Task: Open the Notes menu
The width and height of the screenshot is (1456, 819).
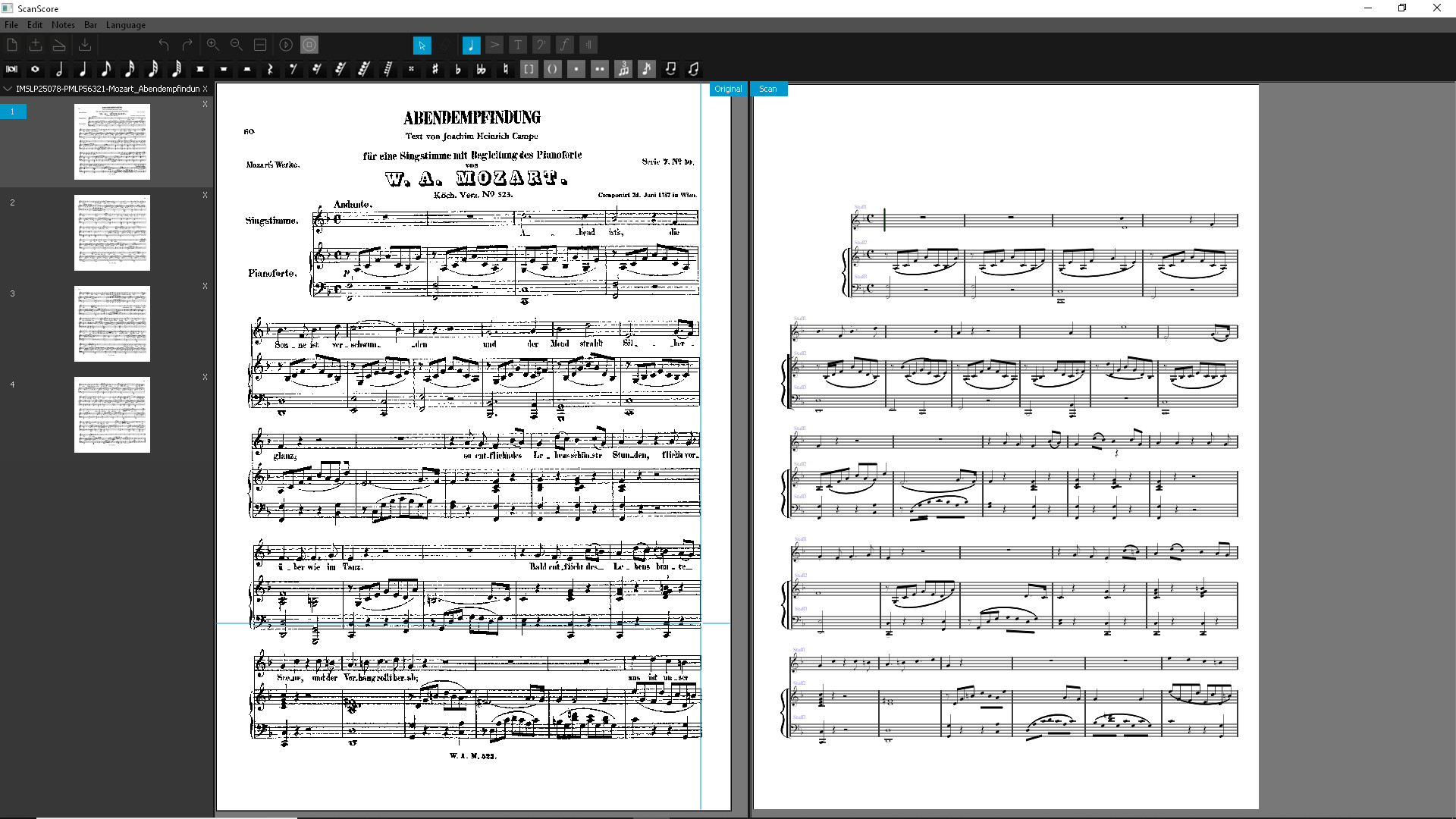Action: 63,25
